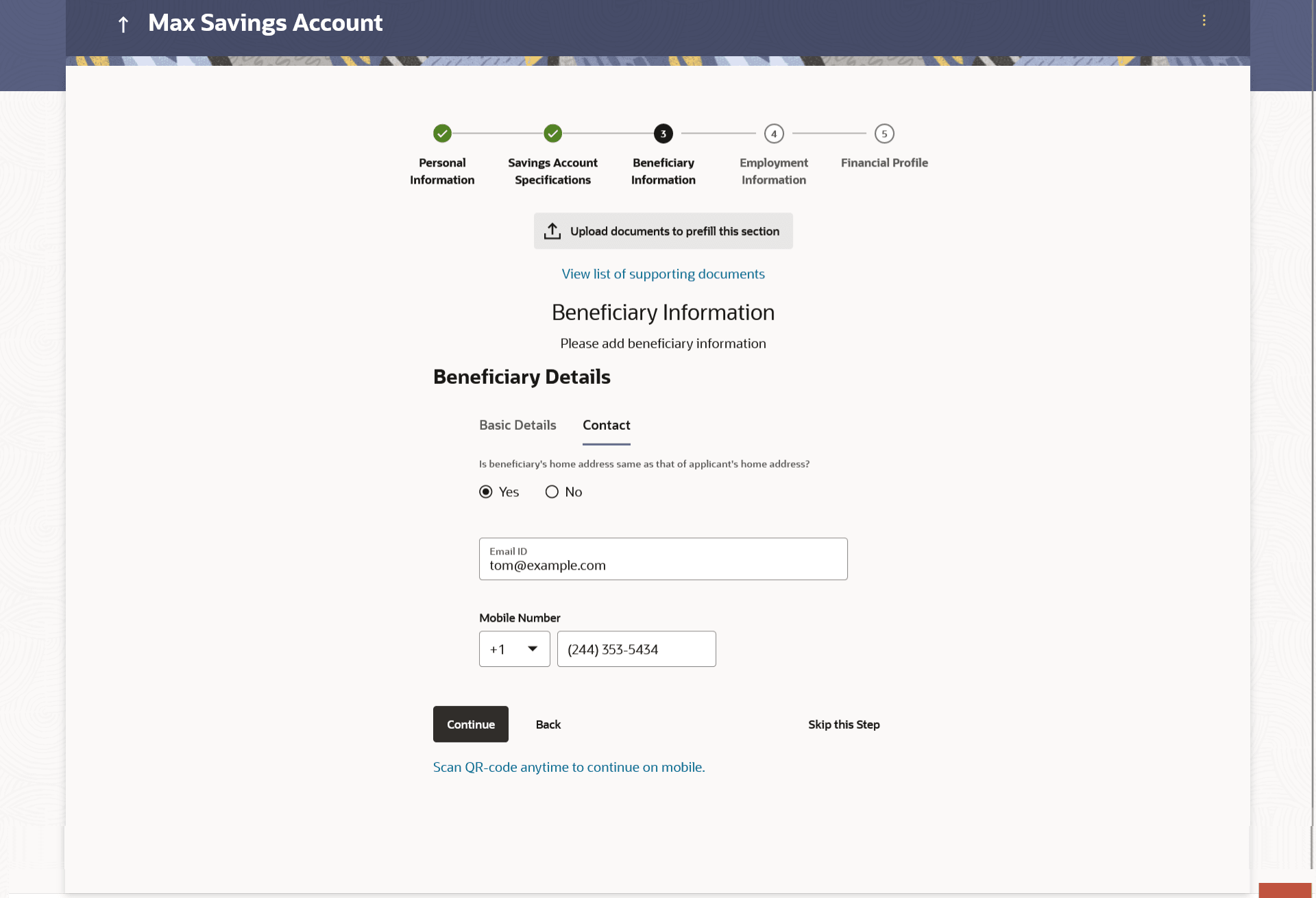Select step 4 Employment Information circle
1316x898 pixels.
coord(774,134)
